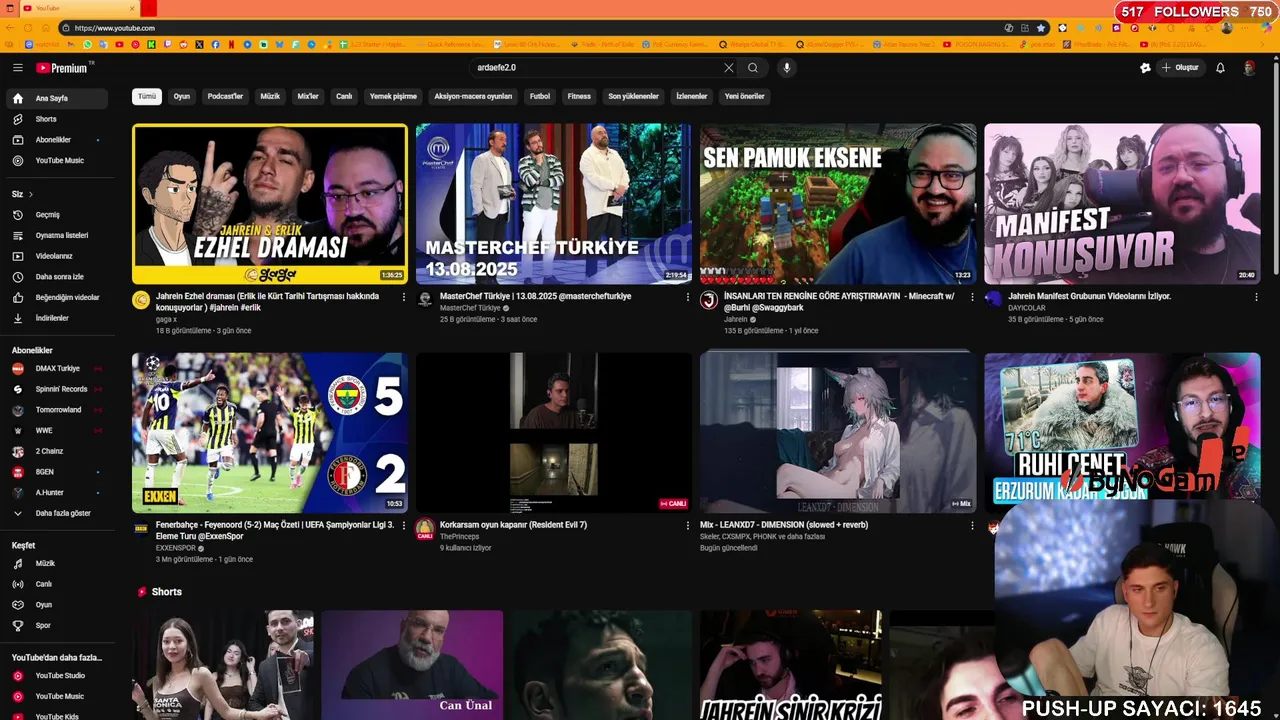The height and width of the screenshot is (720, 1280).
Task: Select Son yüklenenler chip
Action: 633,97
